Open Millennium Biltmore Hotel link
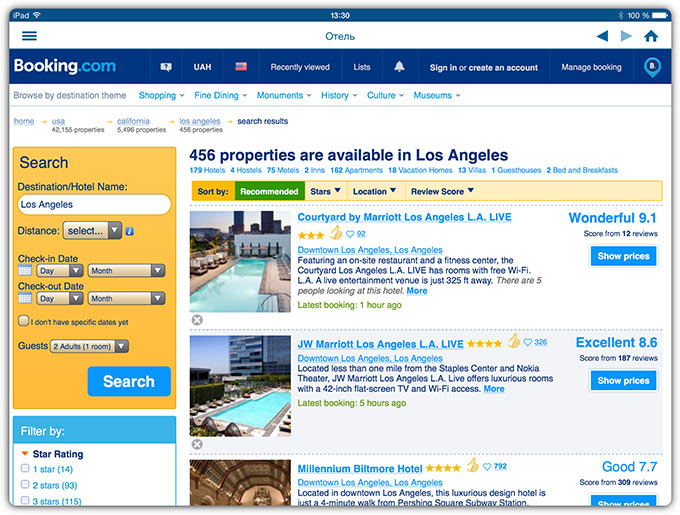 [x=360, y=469]
